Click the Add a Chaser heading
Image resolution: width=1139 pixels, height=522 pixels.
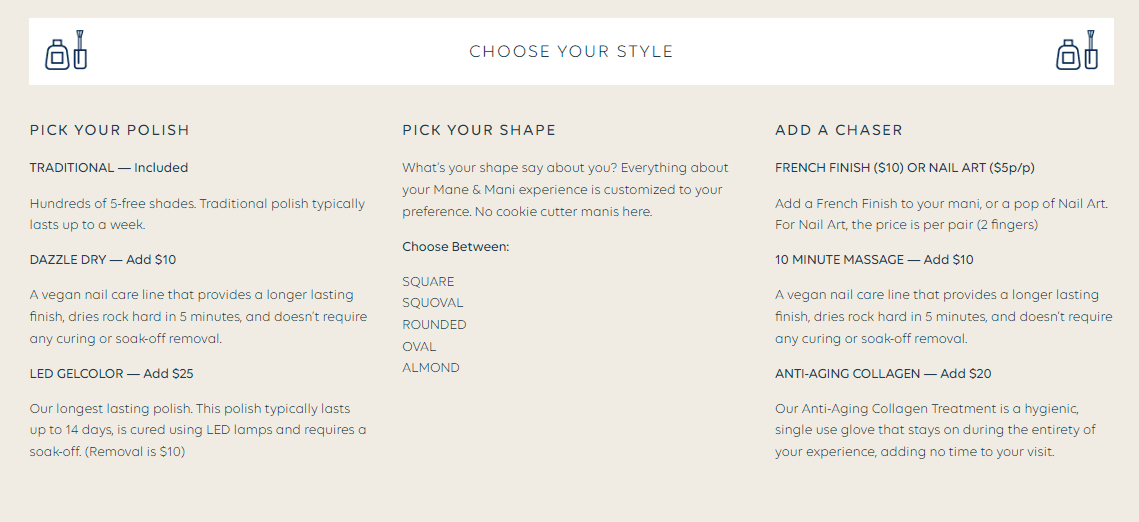838,130
